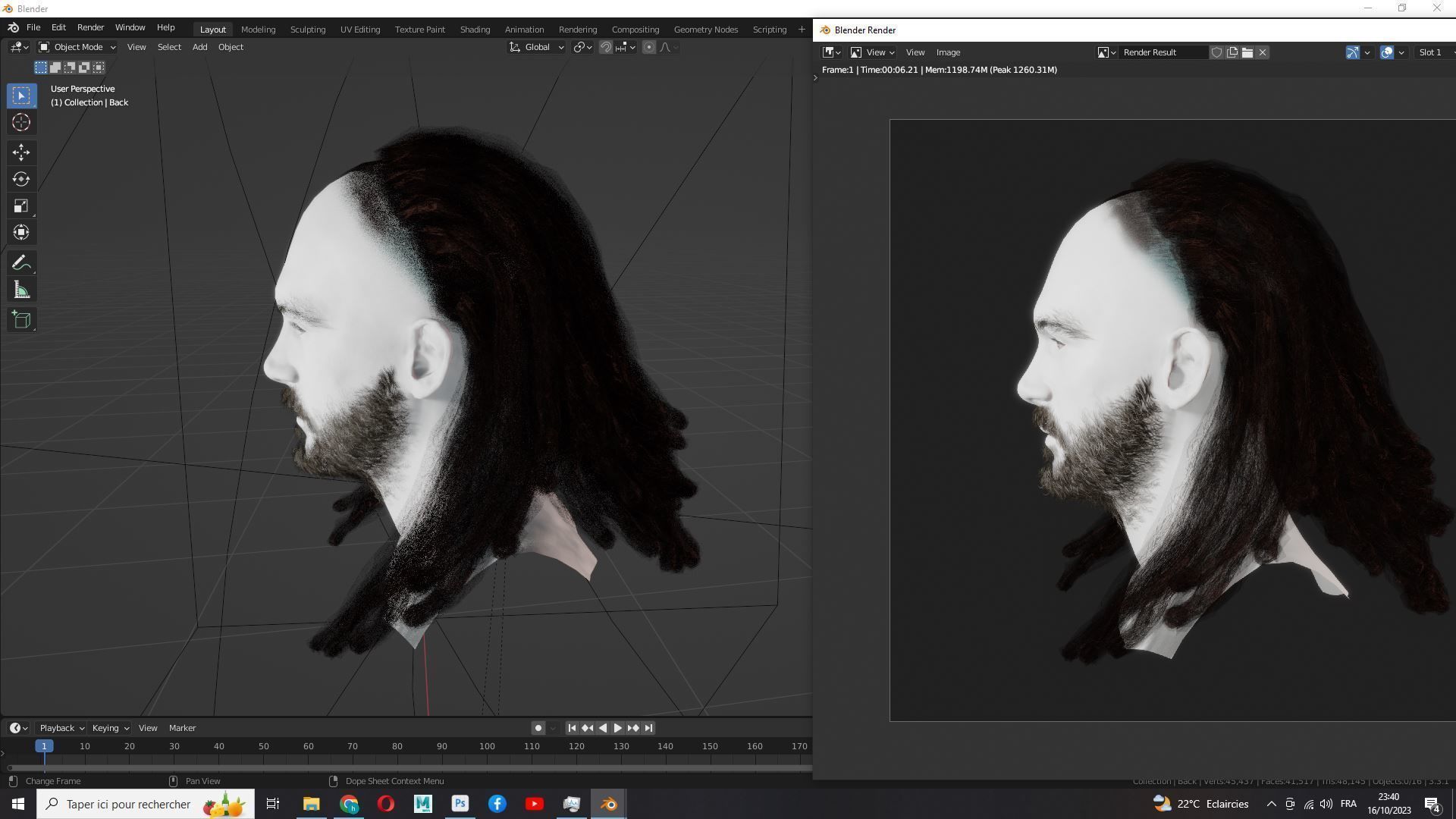The width and height of the screenshot is (1456, 819).
Task: Select the Select Box tool
Action: click(x=21, y=96)
